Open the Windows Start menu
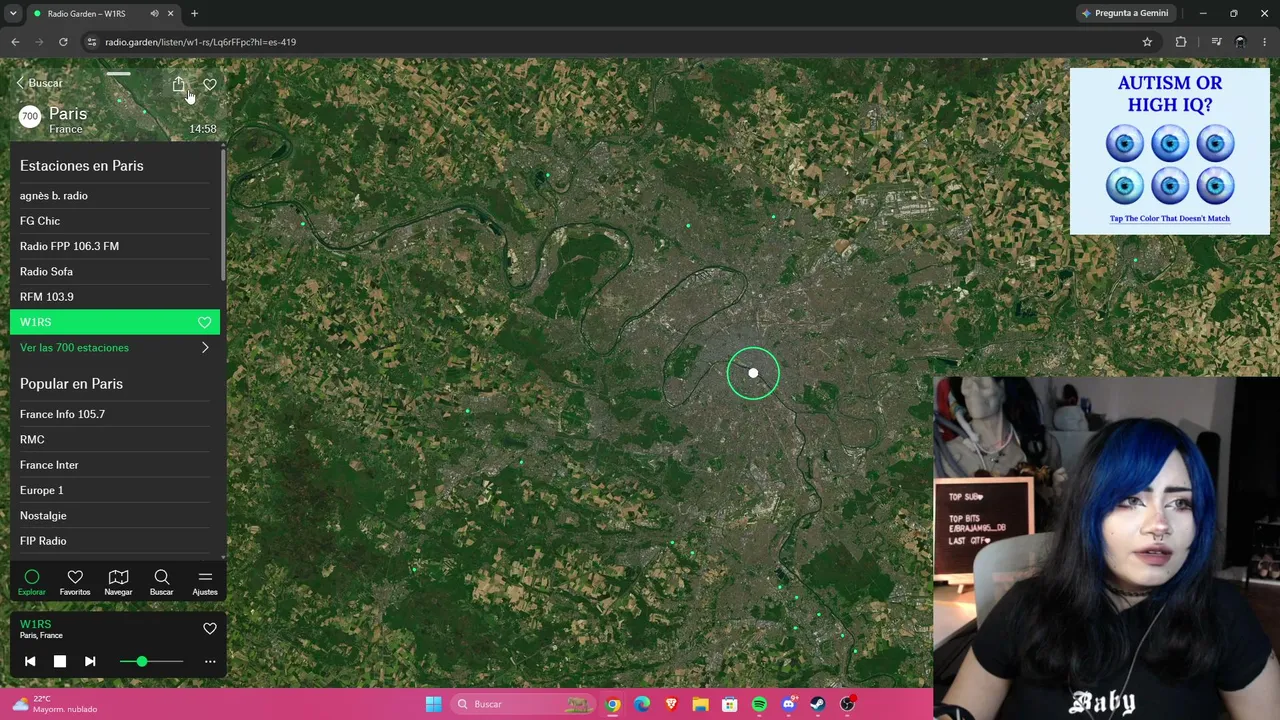1280x720 pixels. coord(433,704)
